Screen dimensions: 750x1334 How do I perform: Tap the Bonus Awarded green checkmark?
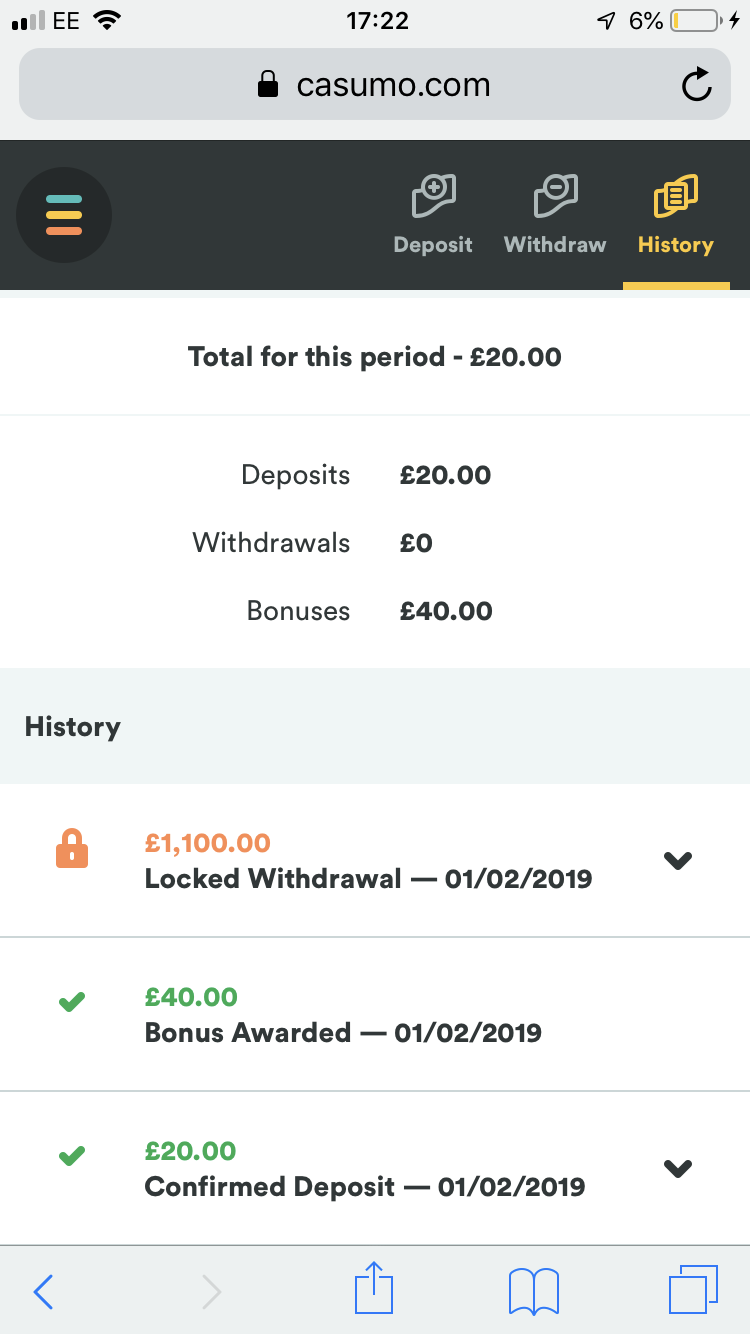click(72, 1002)
